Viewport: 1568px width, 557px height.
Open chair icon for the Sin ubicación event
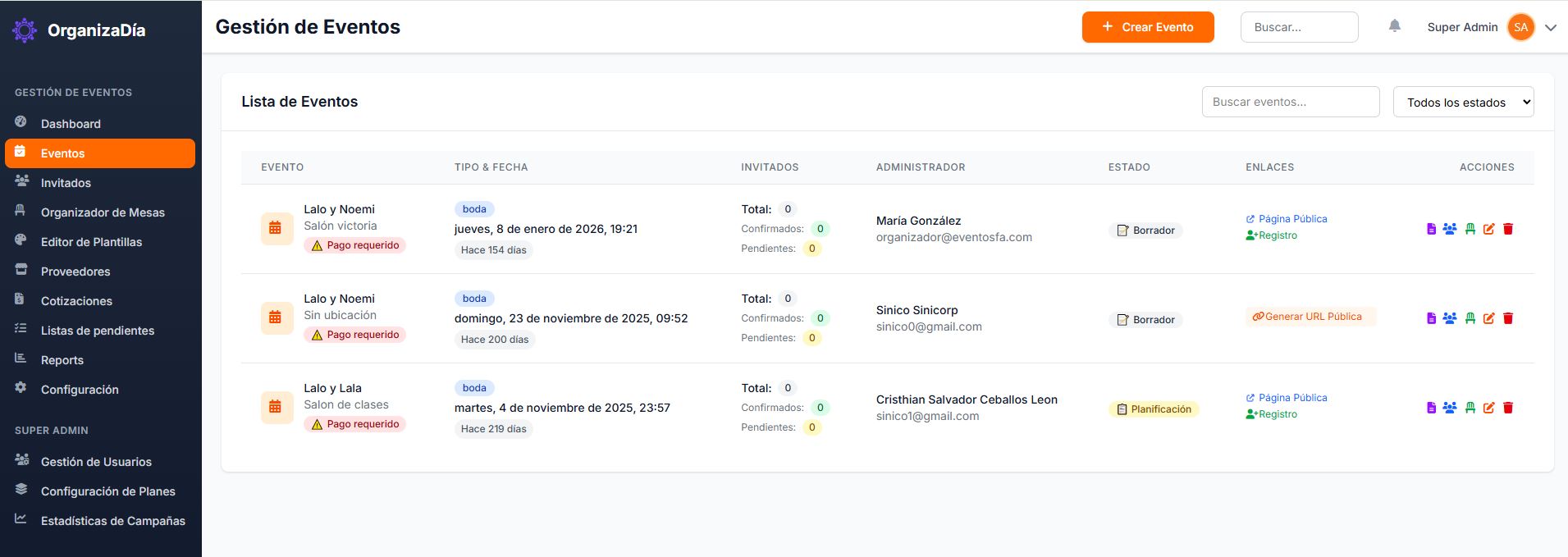(1470, 318)
